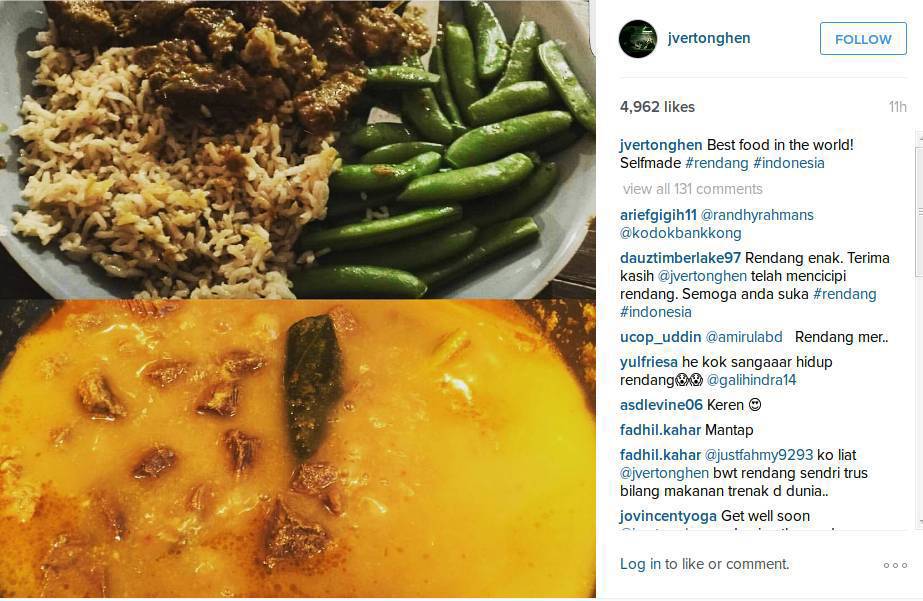Viewport: 923px width, 601px height.
Task: Open the @galihindra14 mention
Action: click(x=751, y=380)
